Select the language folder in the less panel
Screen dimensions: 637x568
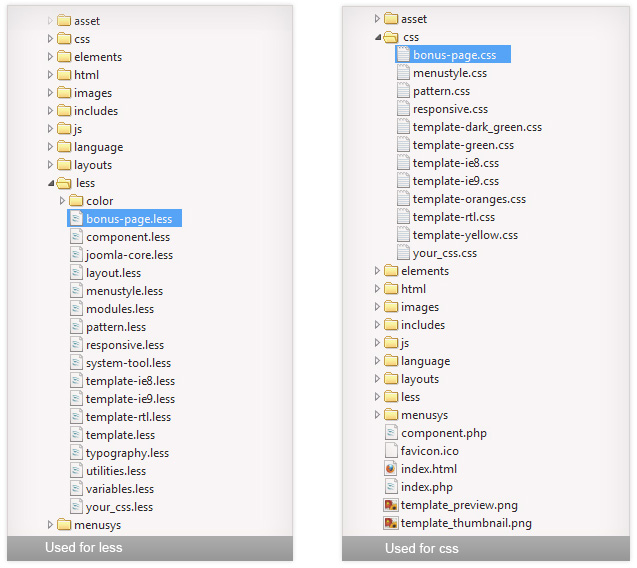(90, 147)
